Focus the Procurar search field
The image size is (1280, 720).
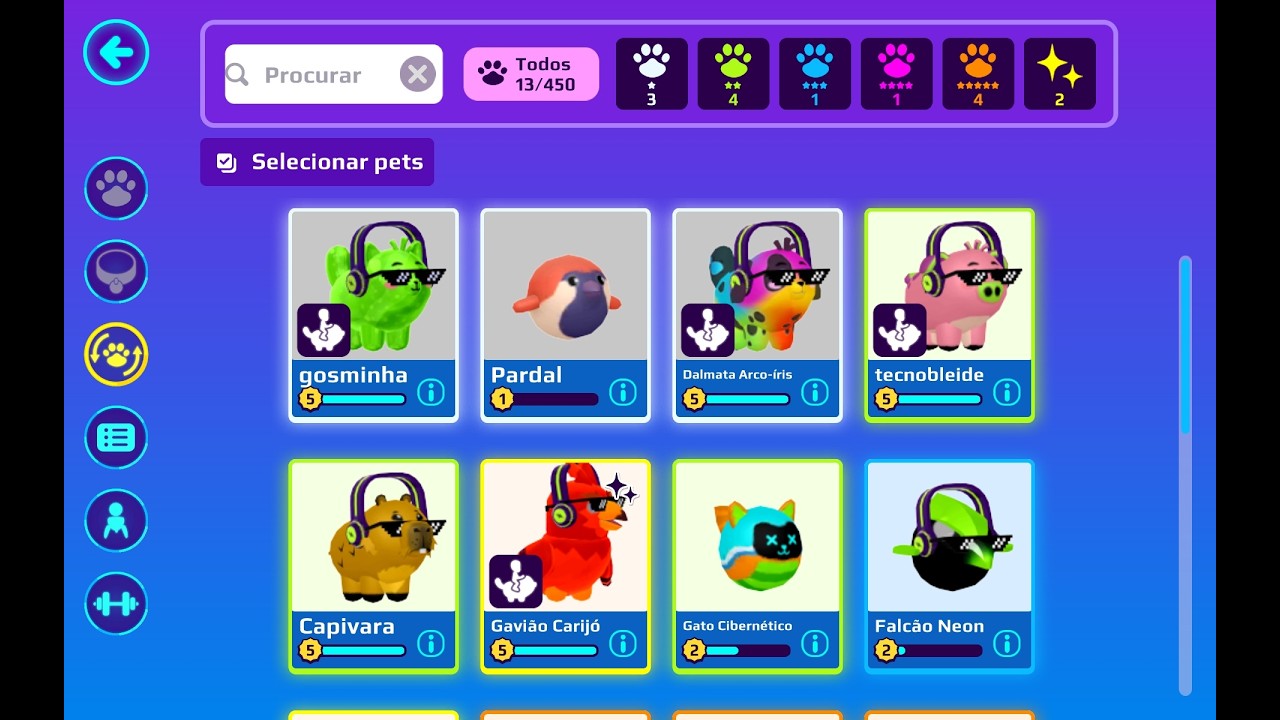333,74
